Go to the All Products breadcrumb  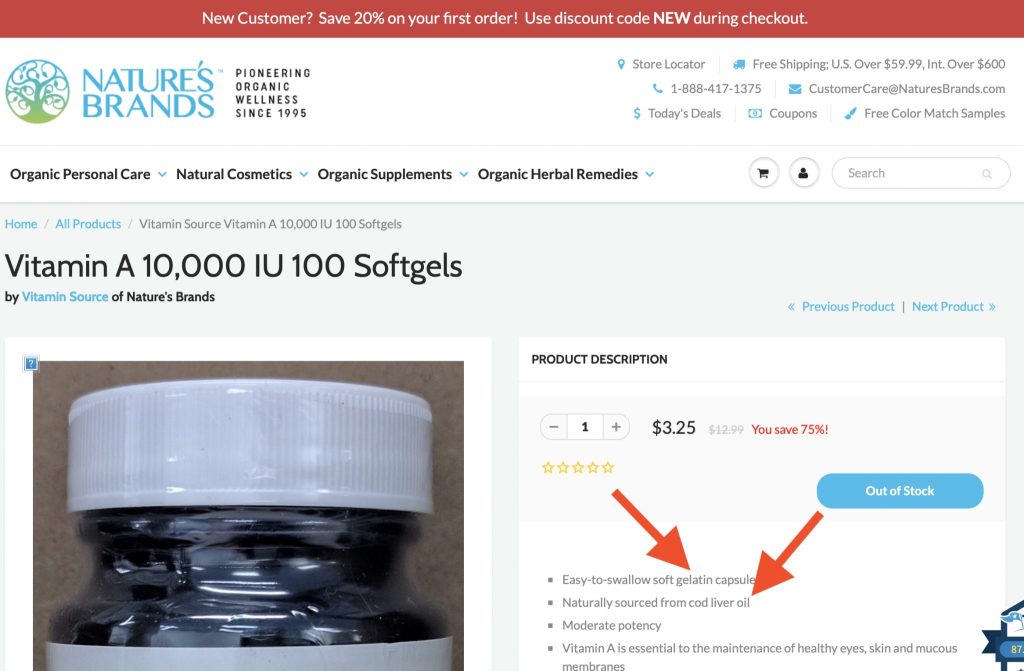tap(88, 224)
